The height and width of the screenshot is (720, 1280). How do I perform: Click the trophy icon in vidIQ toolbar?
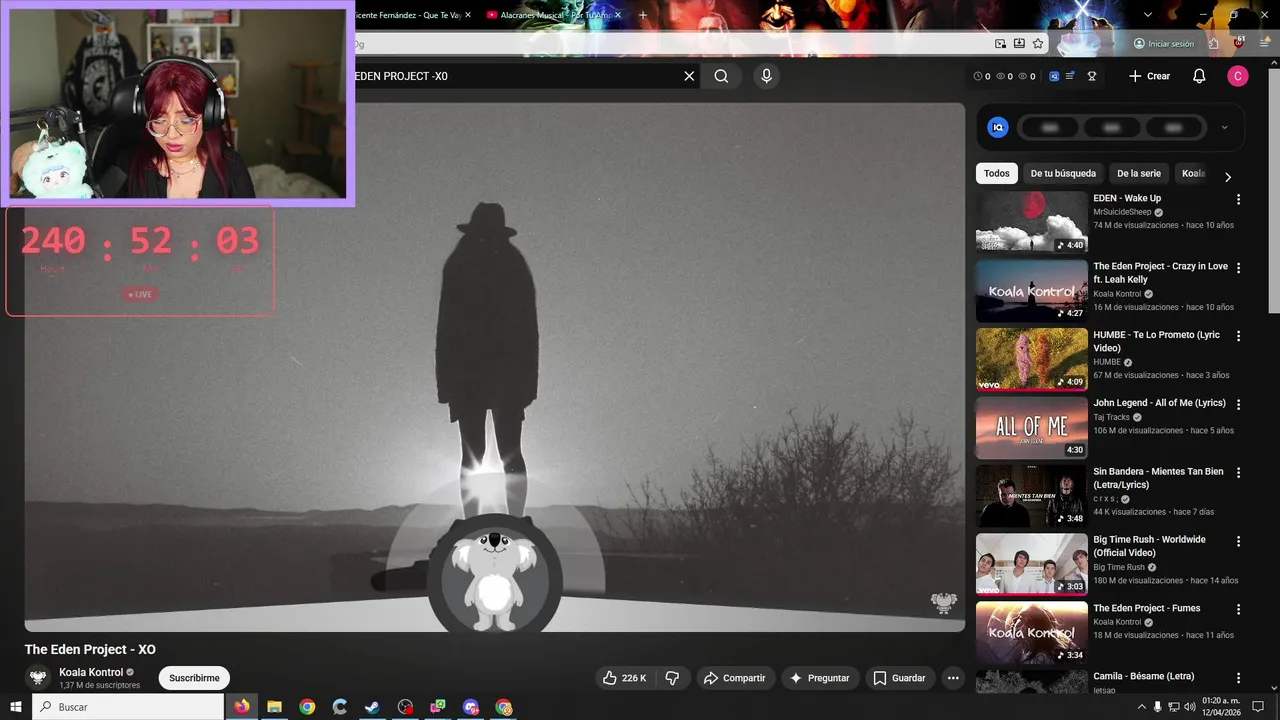click(1092, 76)
